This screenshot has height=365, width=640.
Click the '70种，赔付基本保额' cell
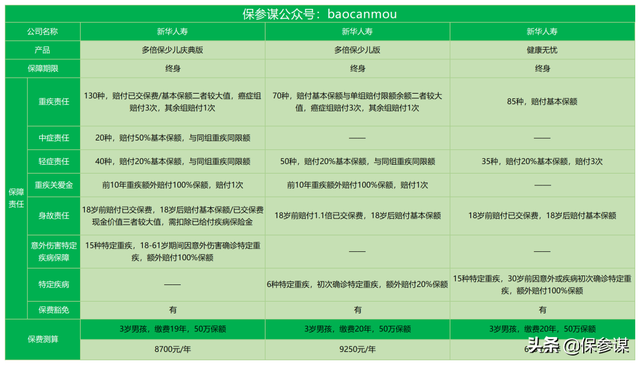point(357,102)
